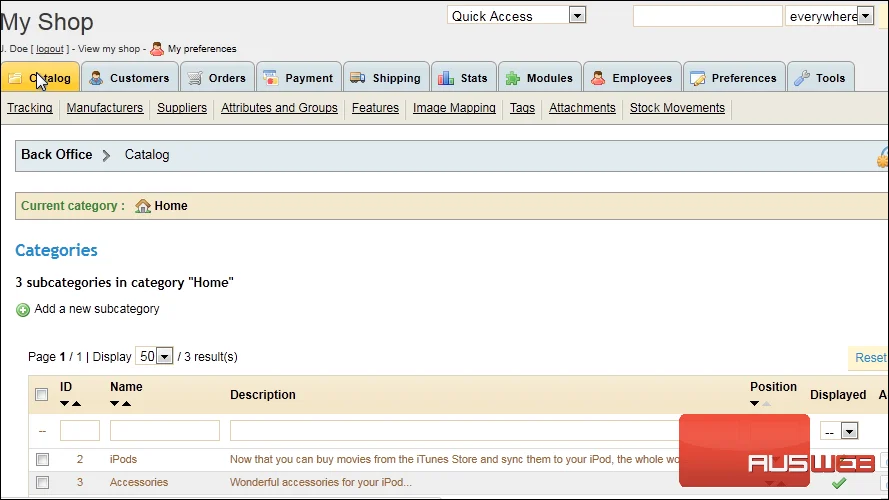Screen dimensions: 889x500
Task: Tick the select-all checkbox in table header
Action: 41,395
